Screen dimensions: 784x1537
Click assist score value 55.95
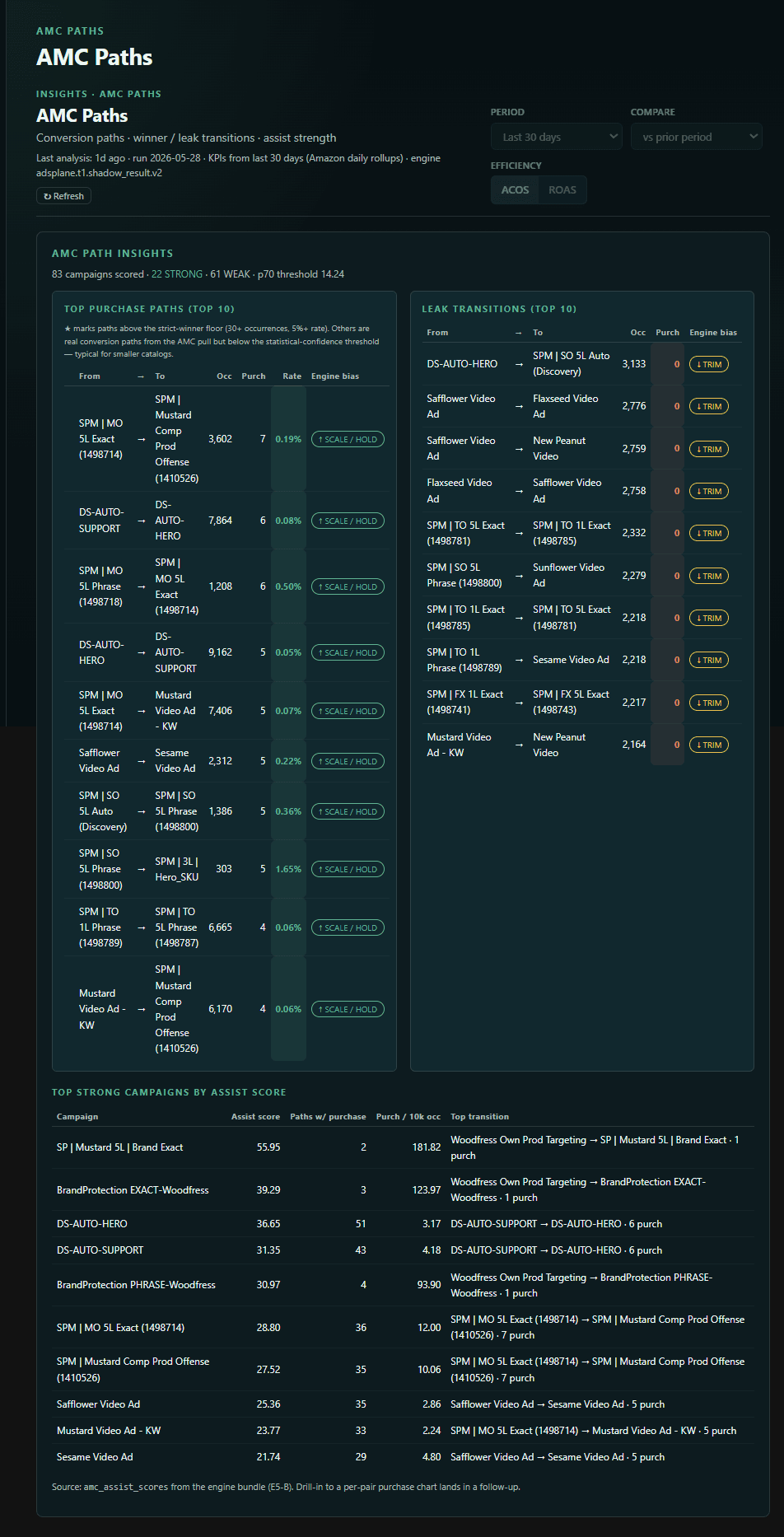pos(268,1147)
